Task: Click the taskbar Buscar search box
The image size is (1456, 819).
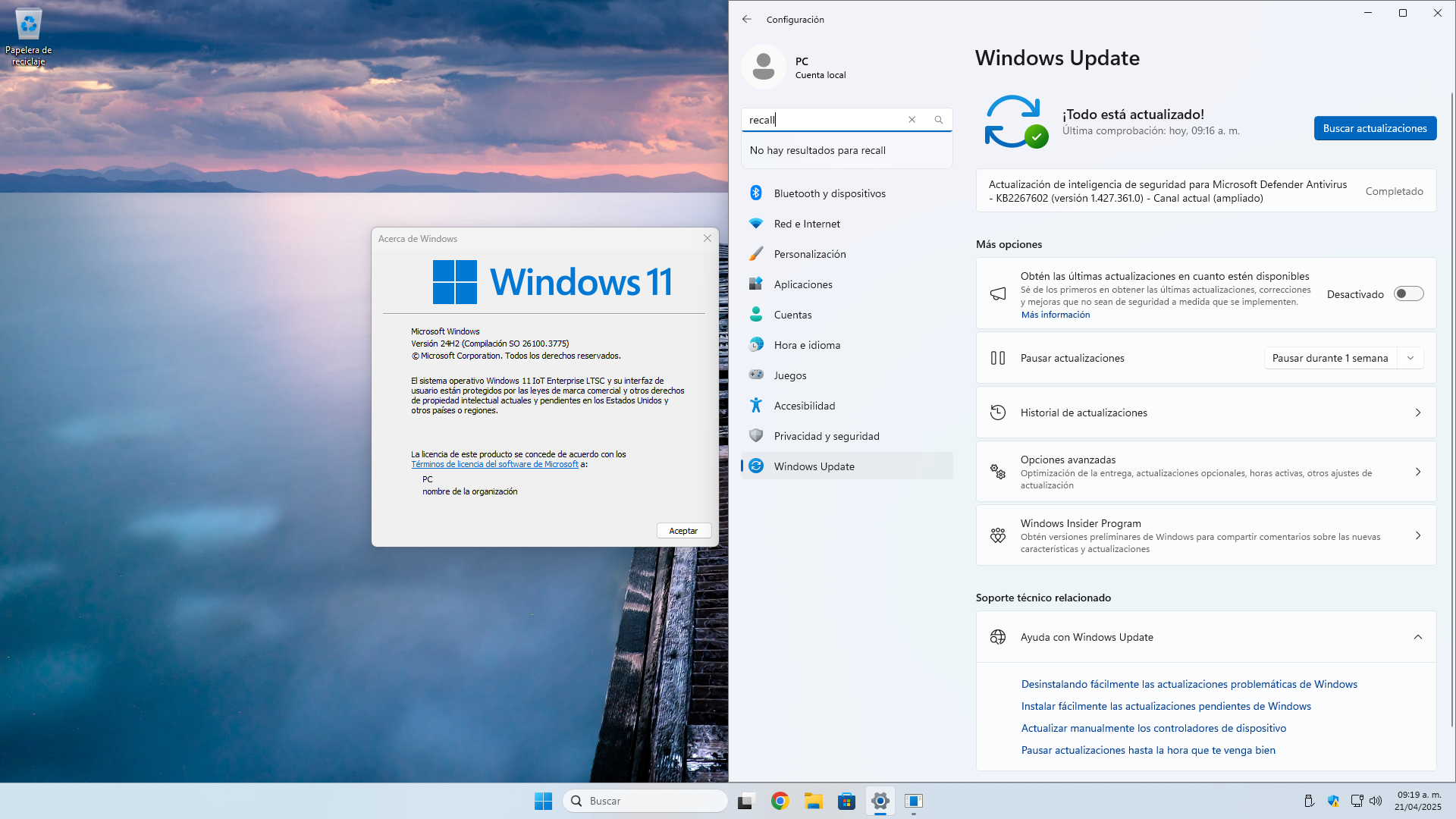Action: coord(645,801)
